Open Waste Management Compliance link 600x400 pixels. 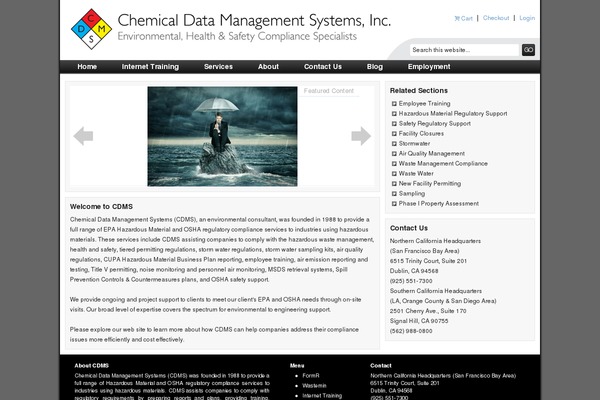pyautogui.click(x=443, y=163)
